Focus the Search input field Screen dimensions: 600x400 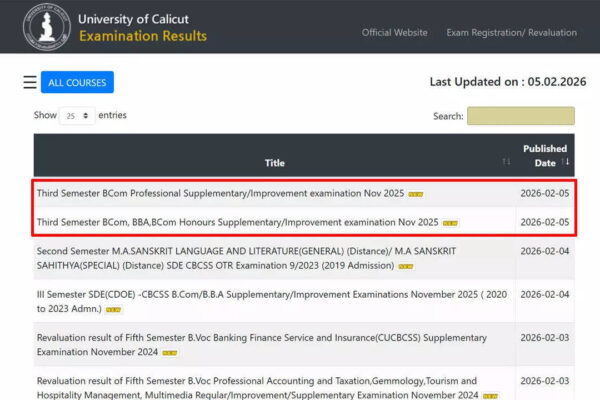pos(521,116)
